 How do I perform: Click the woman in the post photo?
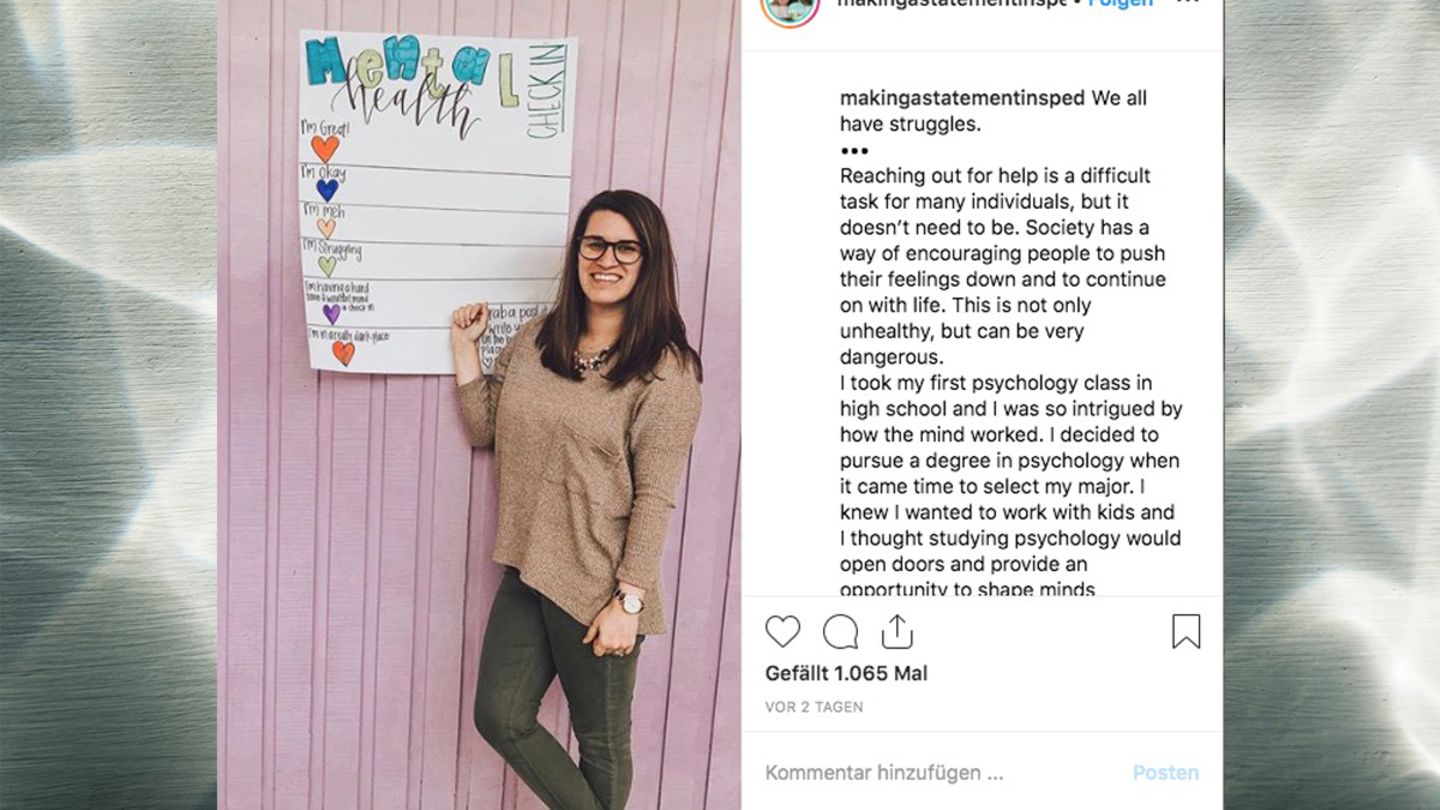pos(590,450)
